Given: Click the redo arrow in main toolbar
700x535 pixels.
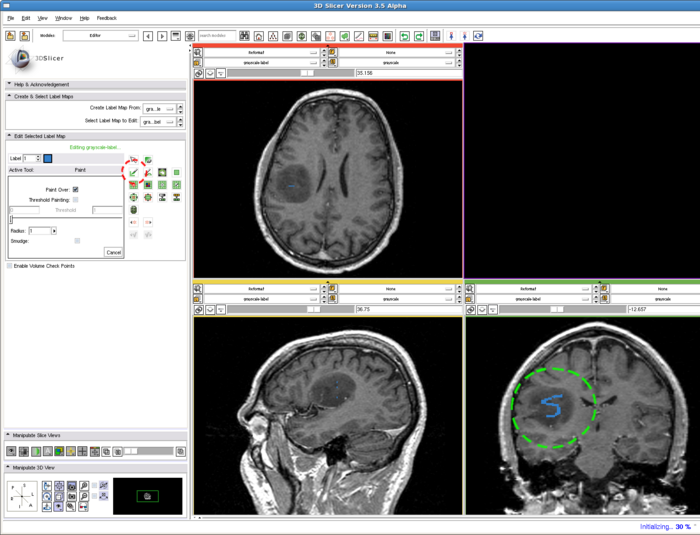Looking at the screenshot, I should pyautogui.click(x=419, y=36).
